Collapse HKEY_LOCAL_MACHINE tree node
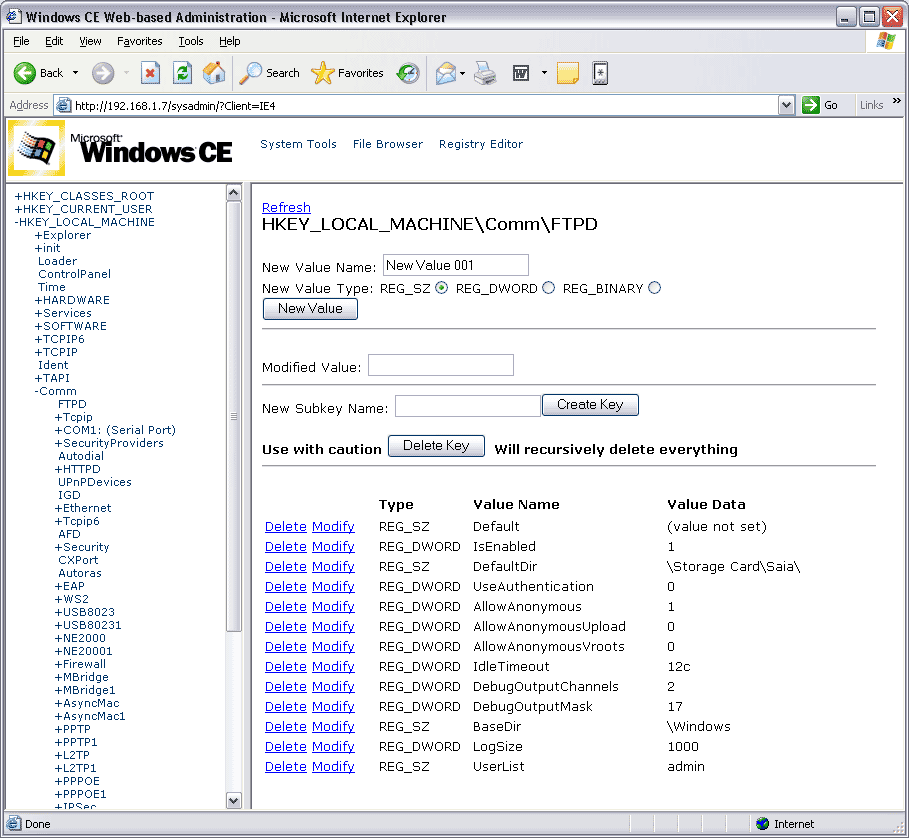Screen dimensions: 909x838 click(16, 222)
